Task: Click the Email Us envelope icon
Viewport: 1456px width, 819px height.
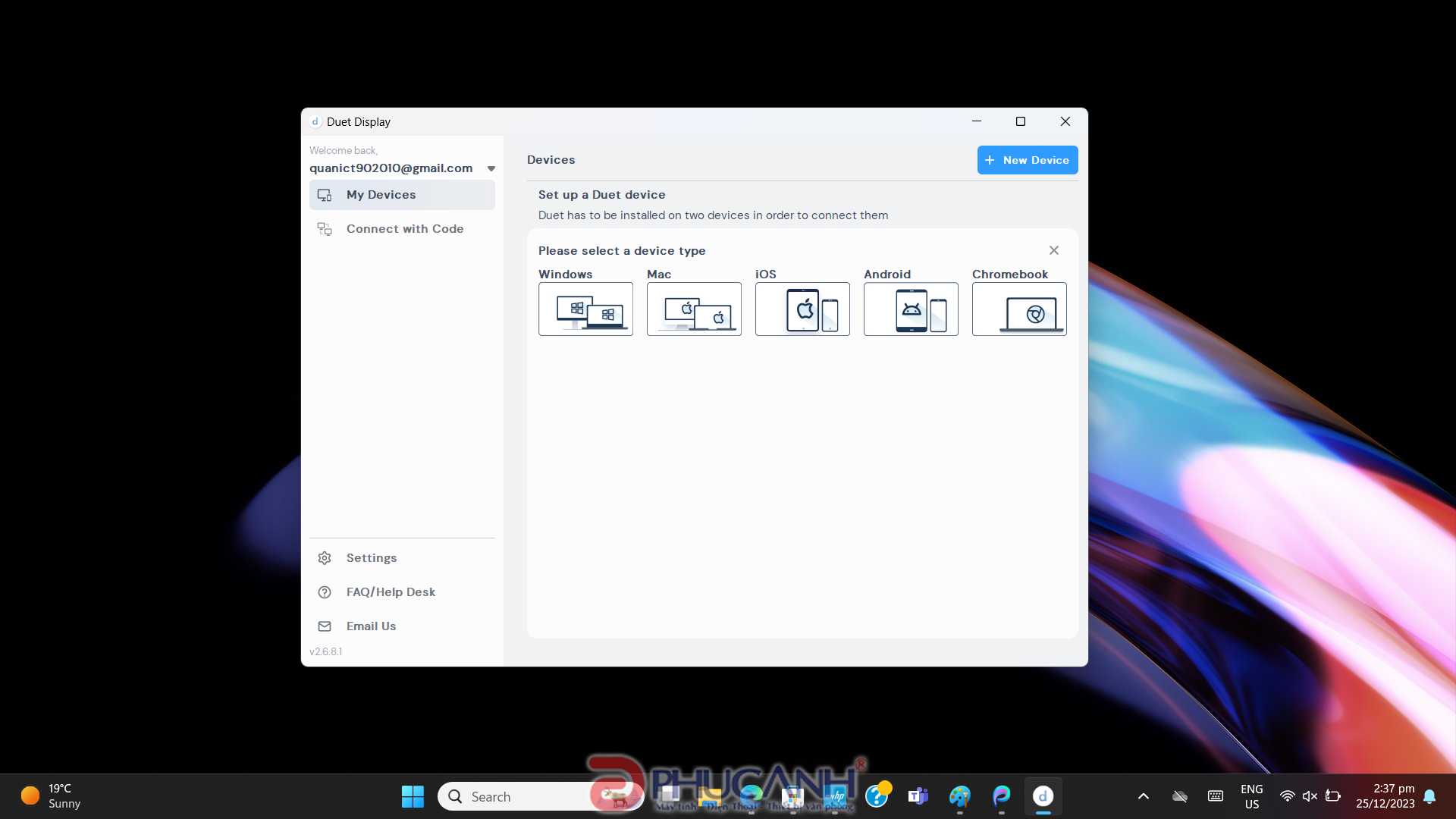Action: tap(325, 626)
